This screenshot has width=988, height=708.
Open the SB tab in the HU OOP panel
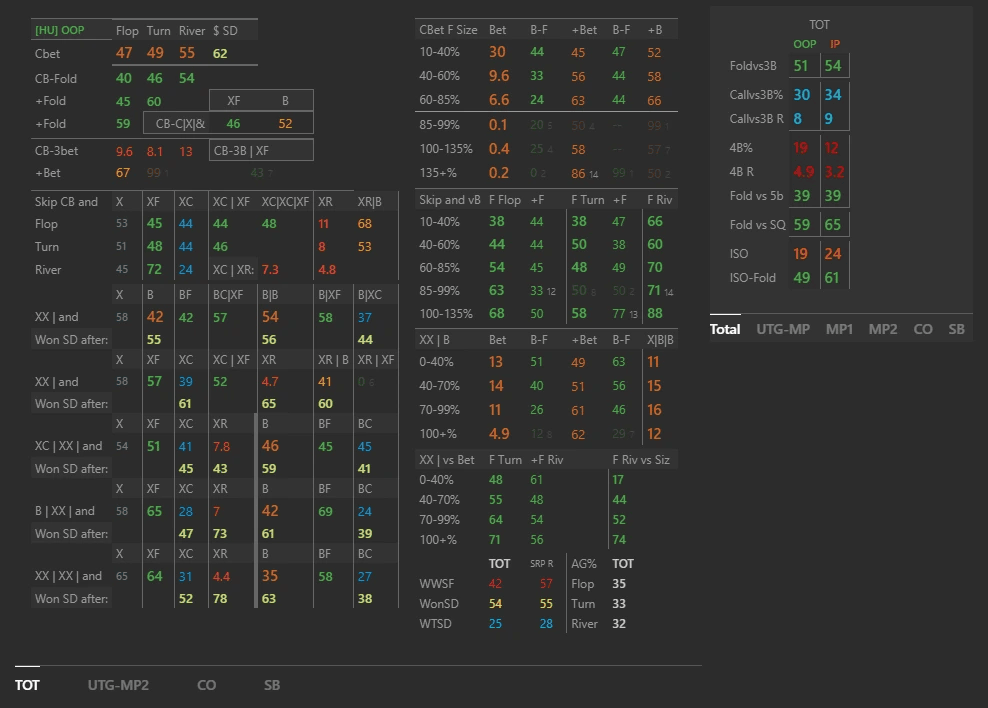(272, 685)
